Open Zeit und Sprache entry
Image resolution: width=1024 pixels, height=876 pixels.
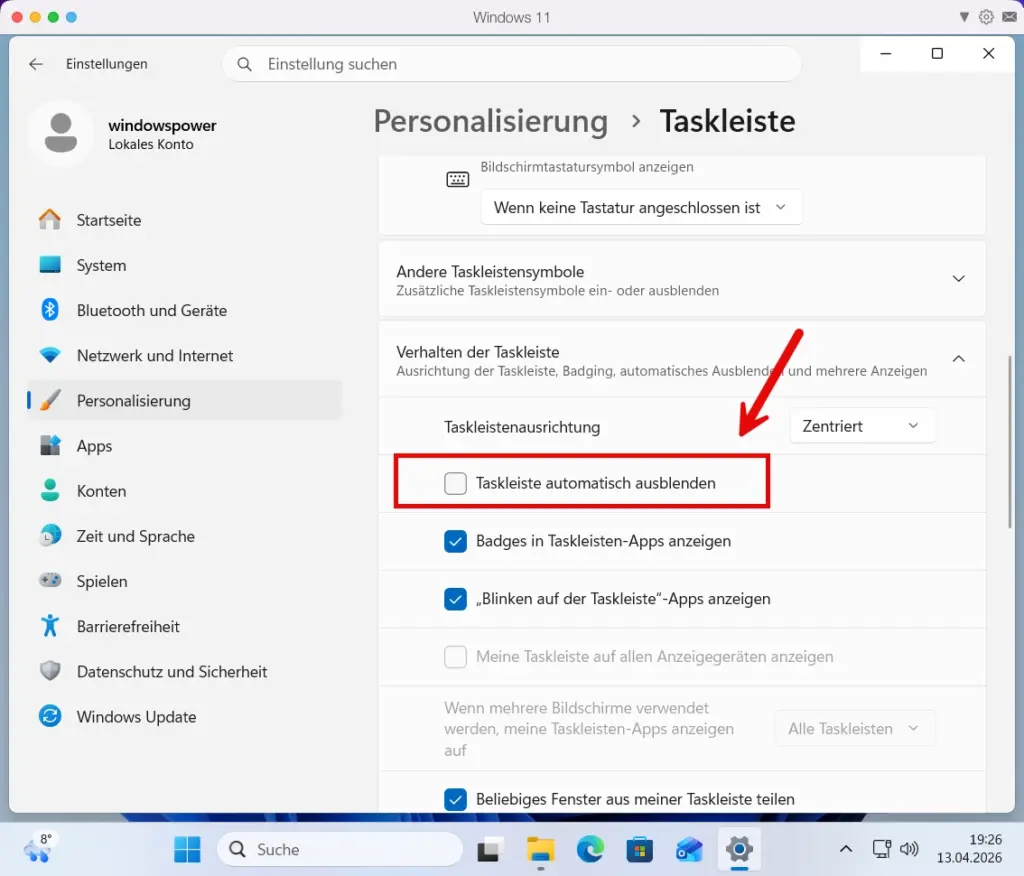(x=185, y=536)
